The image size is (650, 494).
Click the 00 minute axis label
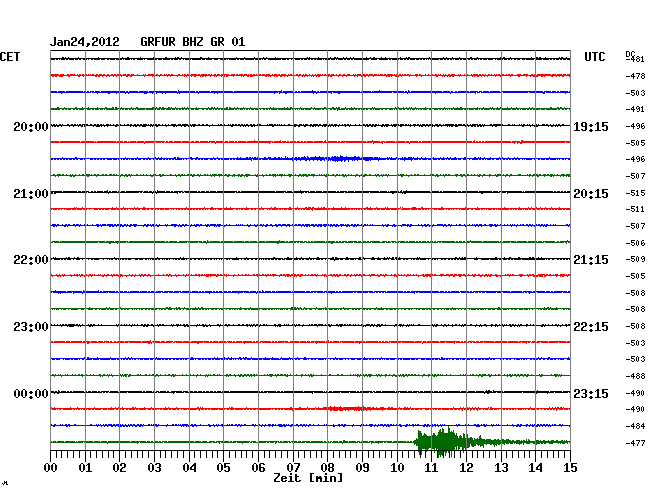(x=51, y=467)
